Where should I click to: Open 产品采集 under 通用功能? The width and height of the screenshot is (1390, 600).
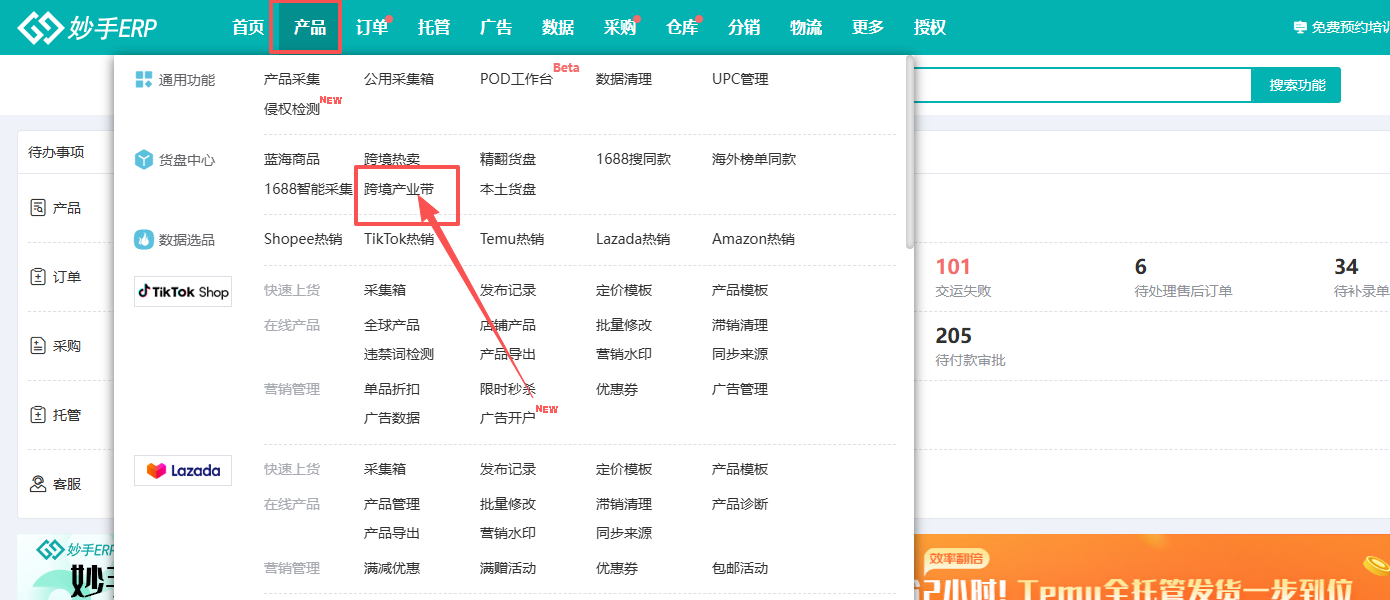pos(292,79)
